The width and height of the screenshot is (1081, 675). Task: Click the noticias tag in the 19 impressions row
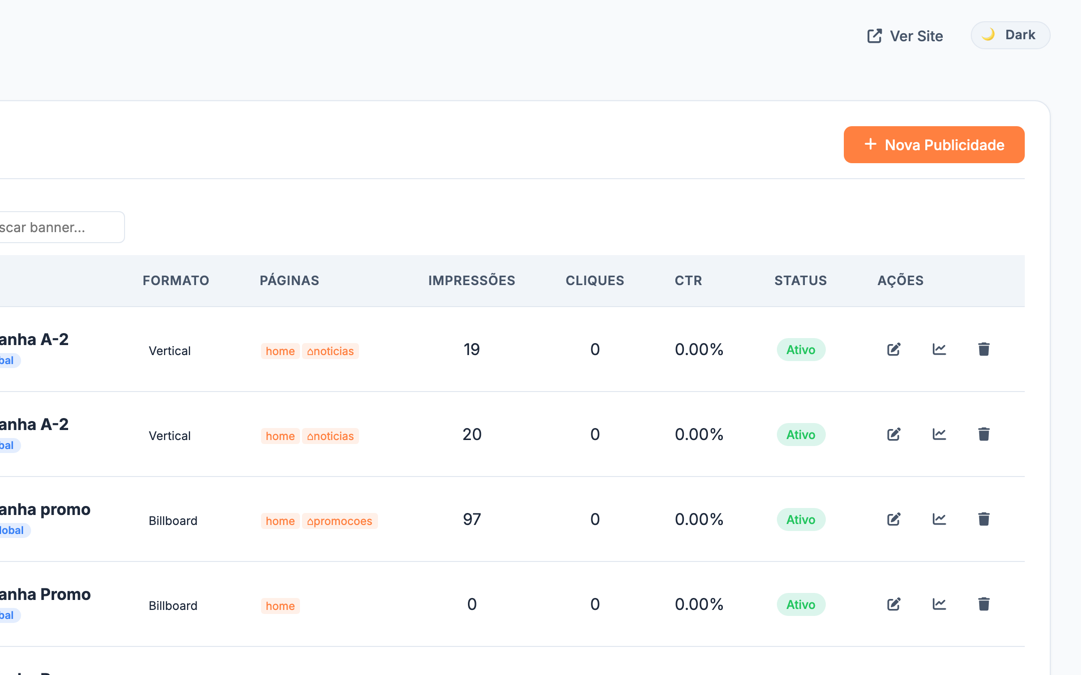tap(330, 351)
